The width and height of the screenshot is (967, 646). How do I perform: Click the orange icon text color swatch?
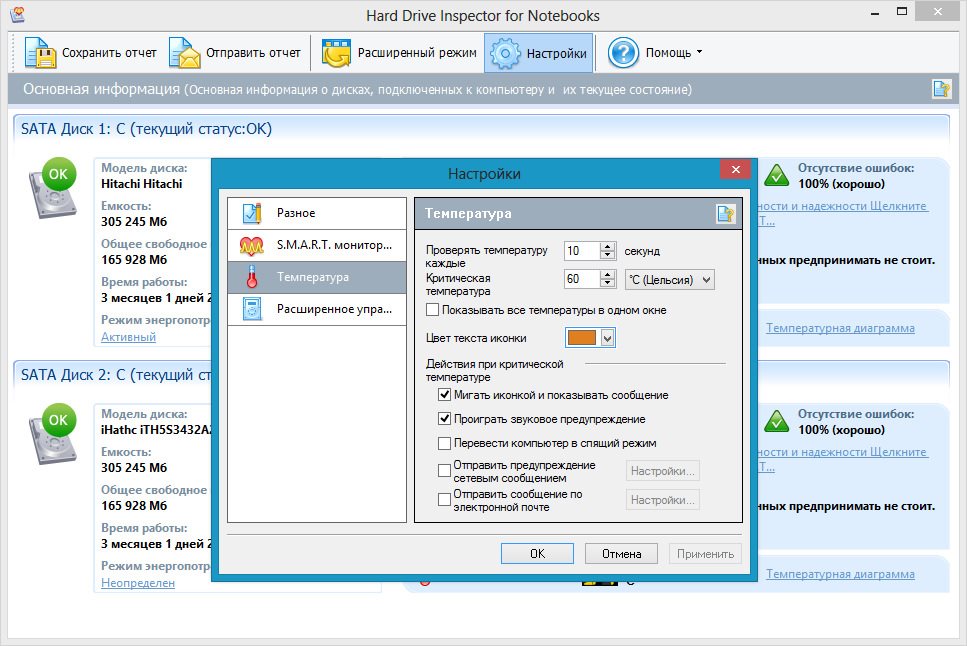click(x=582, y=338)
